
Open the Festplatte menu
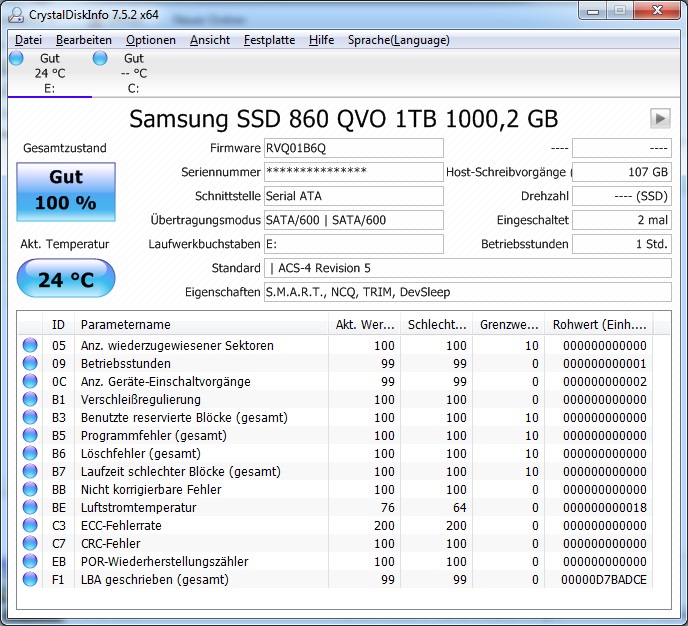(269, 40)
